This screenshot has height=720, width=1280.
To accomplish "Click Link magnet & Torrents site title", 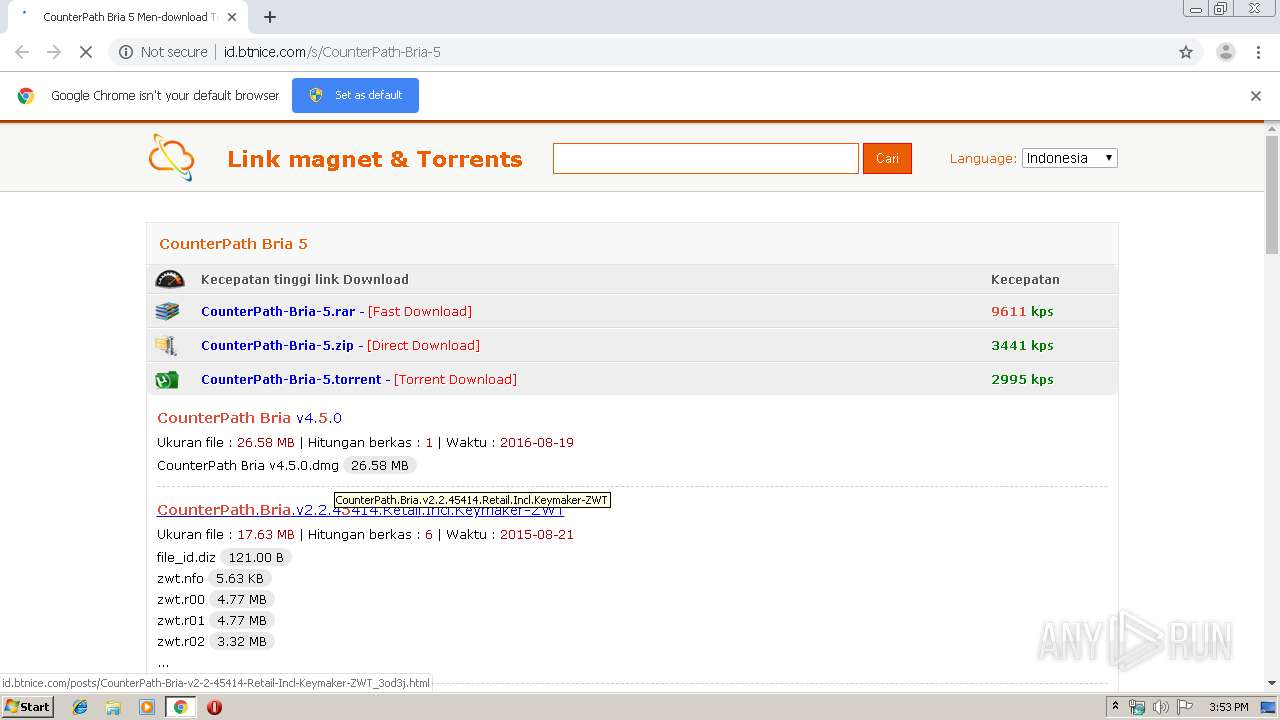I will [375, 159].
